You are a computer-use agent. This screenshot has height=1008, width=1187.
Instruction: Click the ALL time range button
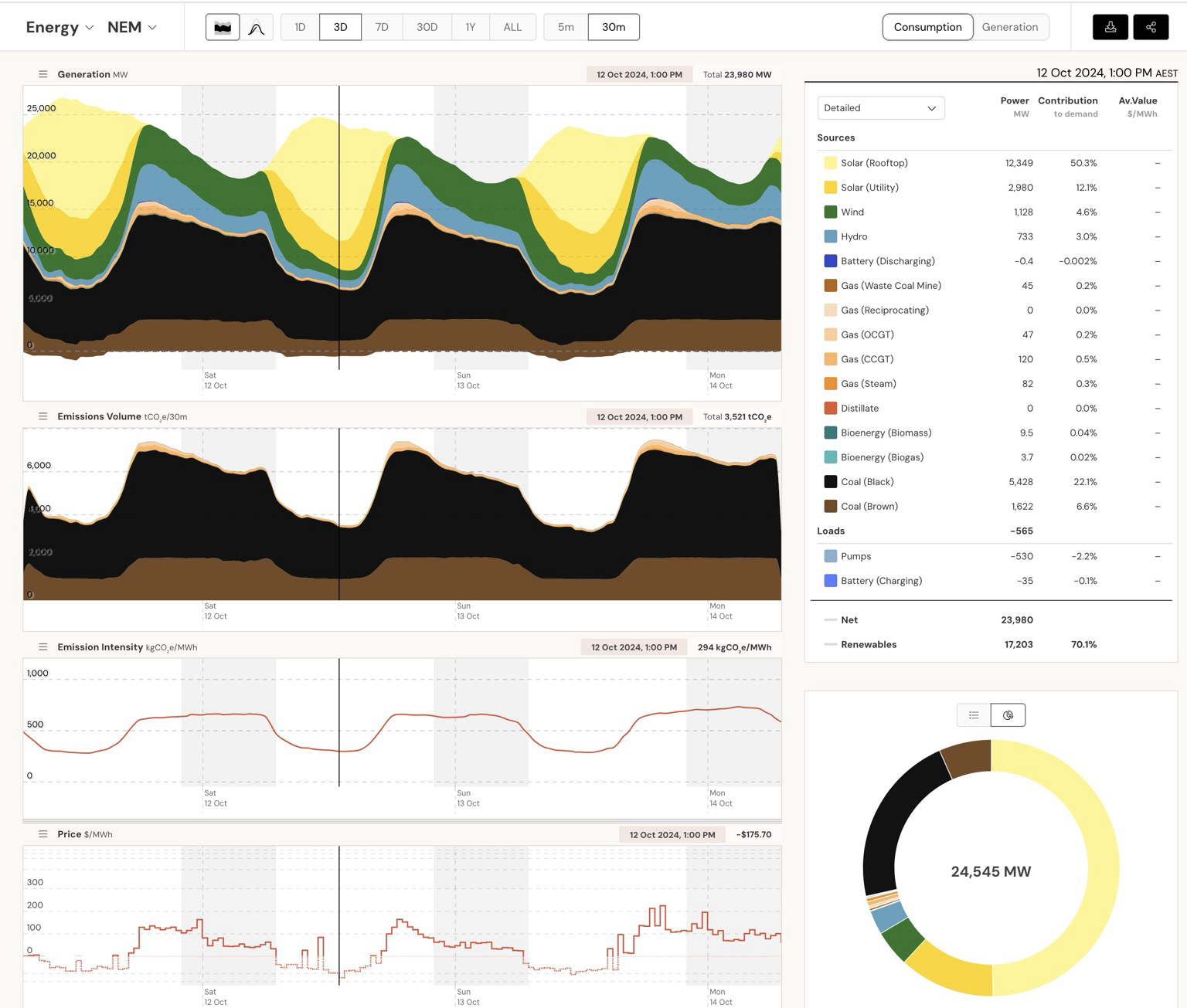(512, 27)
